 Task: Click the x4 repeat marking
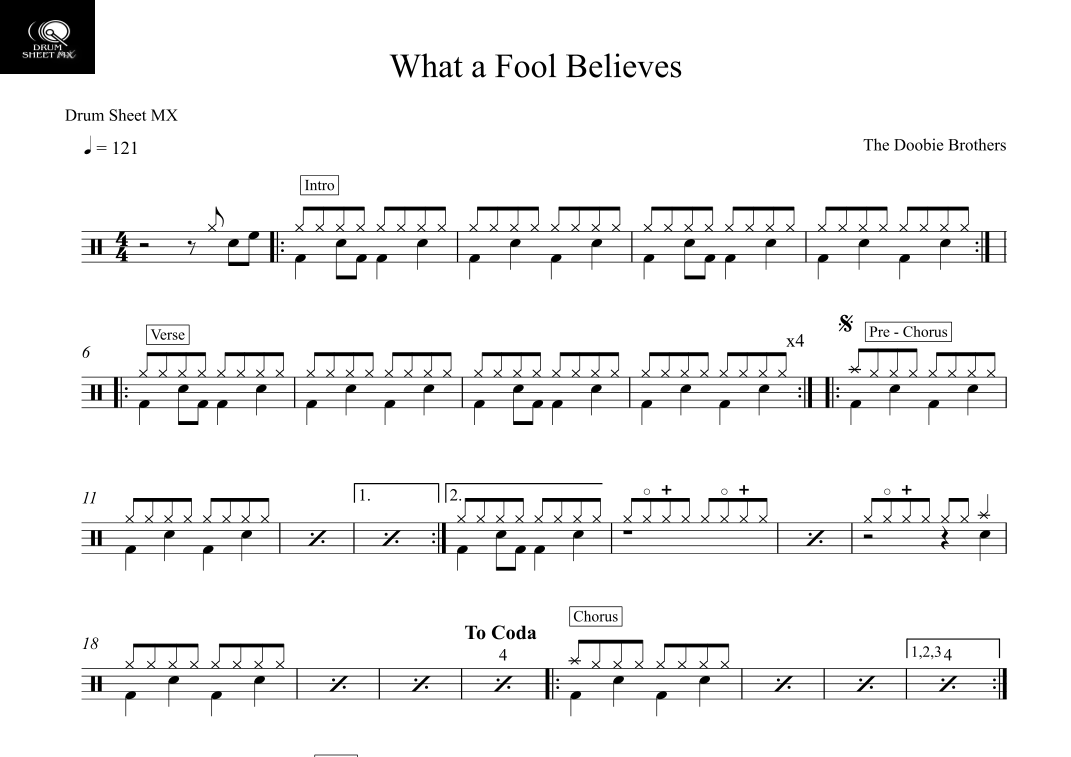[795, 341]
